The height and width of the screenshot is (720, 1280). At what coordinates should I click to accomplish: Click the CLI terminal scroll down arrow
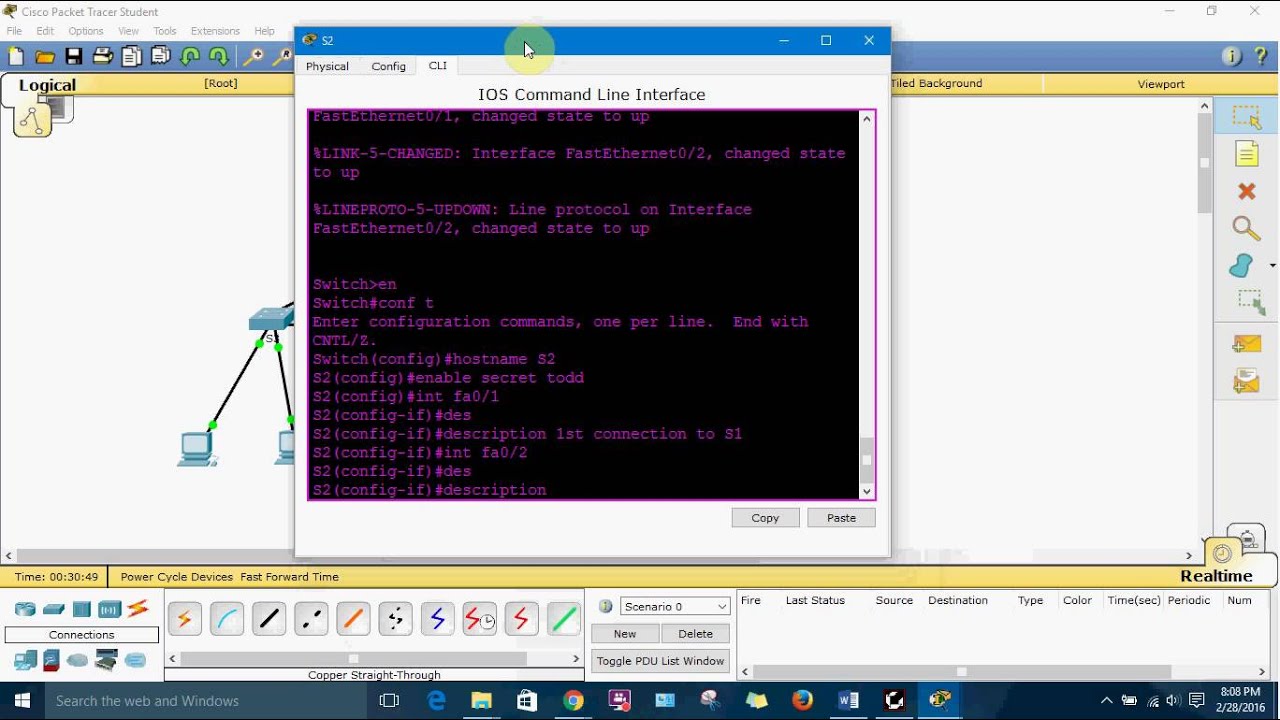click(867, 491)
